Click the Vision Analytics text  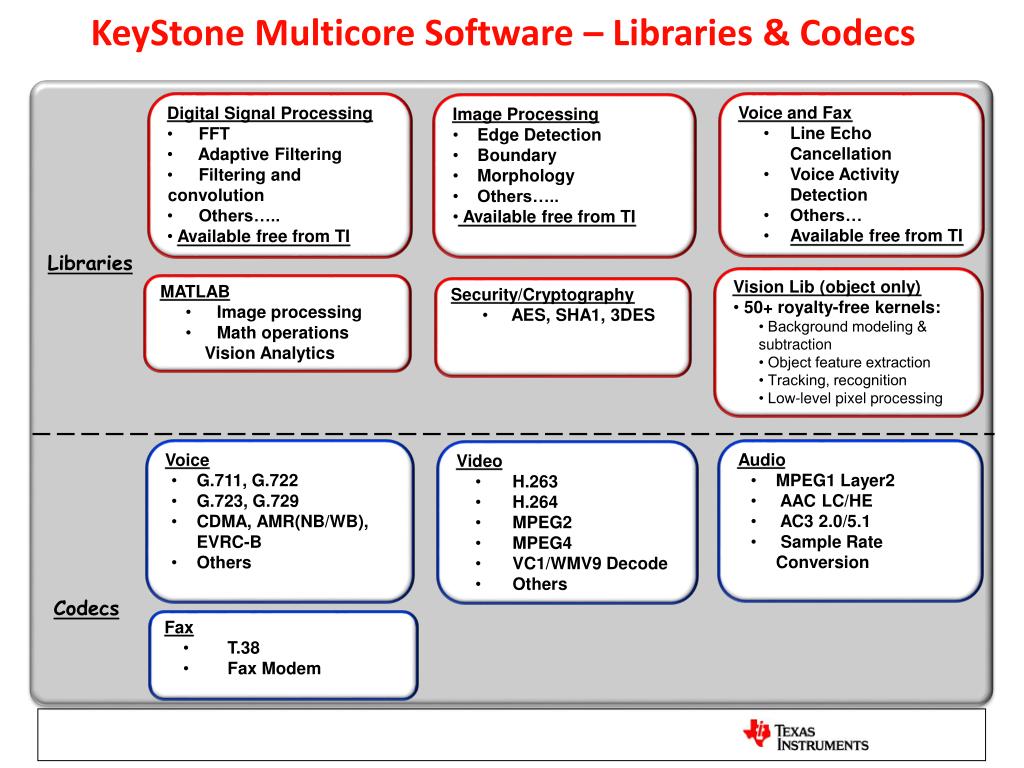pos(269,353)
